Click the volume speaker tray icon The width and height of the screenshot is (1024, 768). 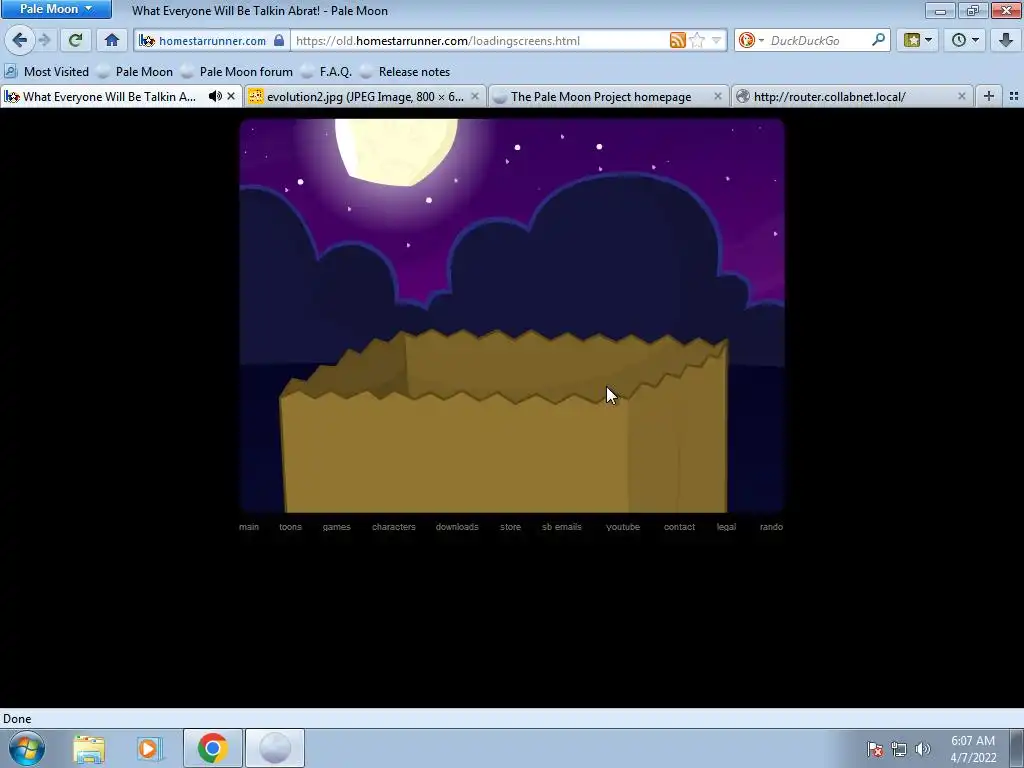click(922, 749)
